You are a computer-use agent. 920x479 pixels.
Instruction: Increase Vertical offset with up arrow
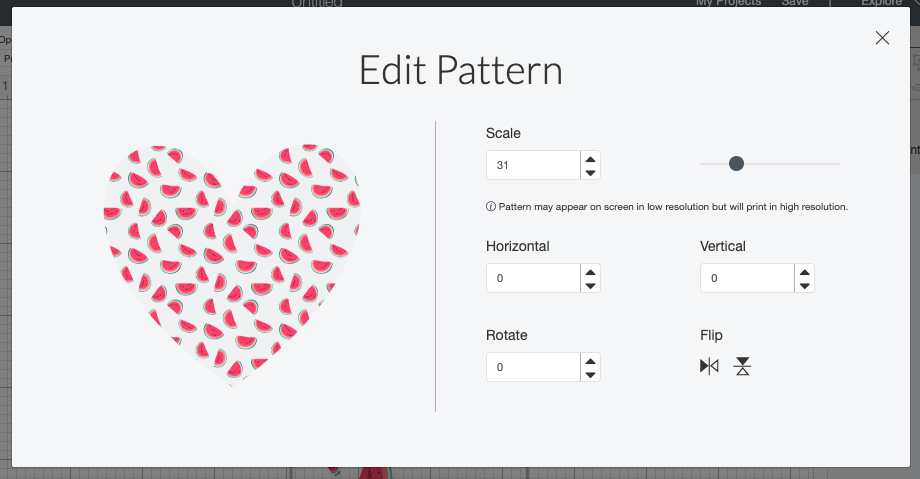[x=804, y=272]
